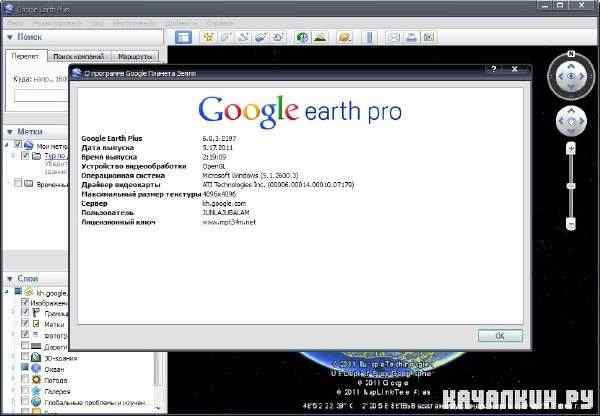Collapse the Поиск panel triangle
600x416 pixels.
tap(10, 37)
